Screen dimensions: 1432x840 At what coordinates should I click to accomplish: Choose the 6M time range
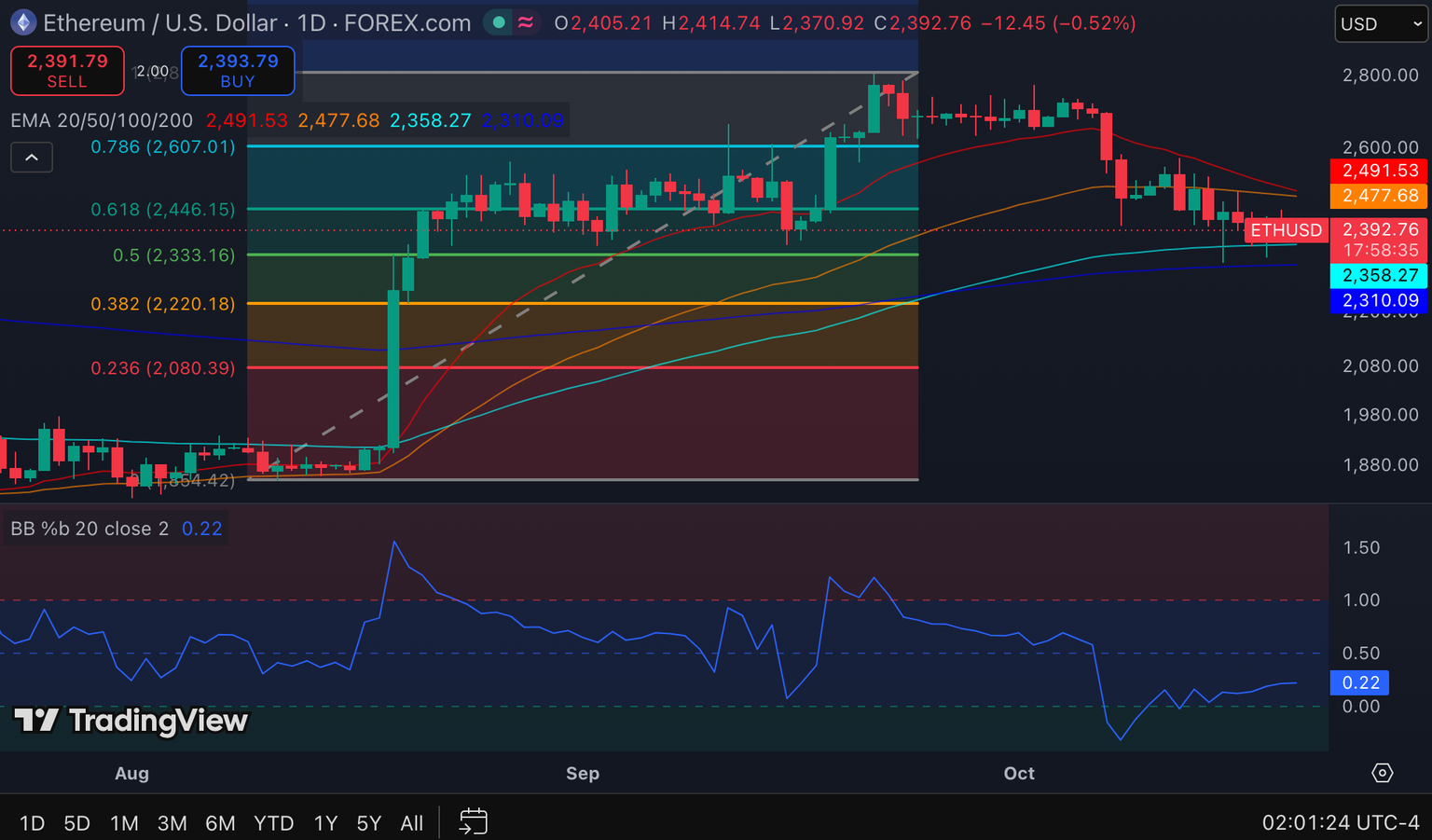pos(220,823)
